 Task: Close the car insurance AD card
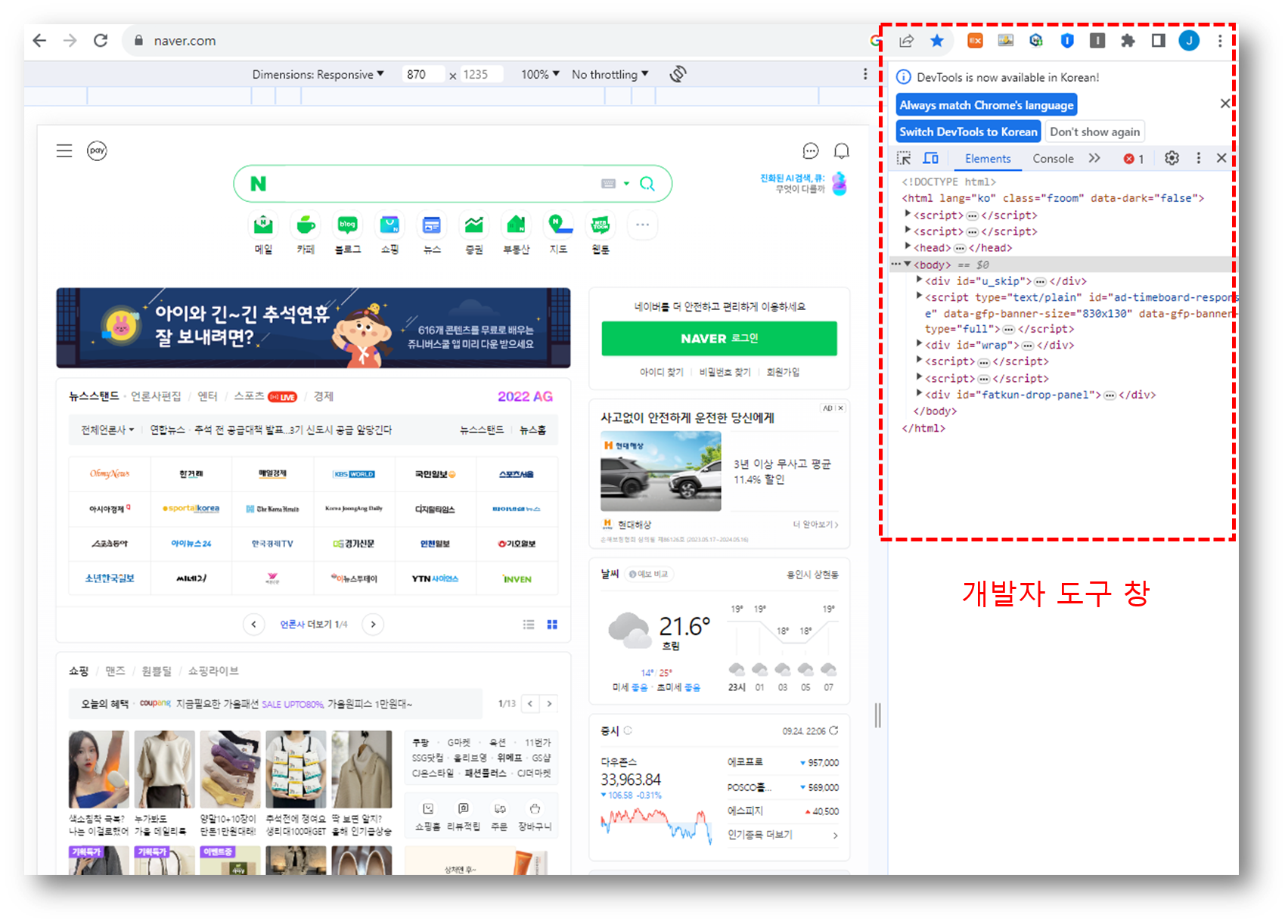click(x=840, y=408)
